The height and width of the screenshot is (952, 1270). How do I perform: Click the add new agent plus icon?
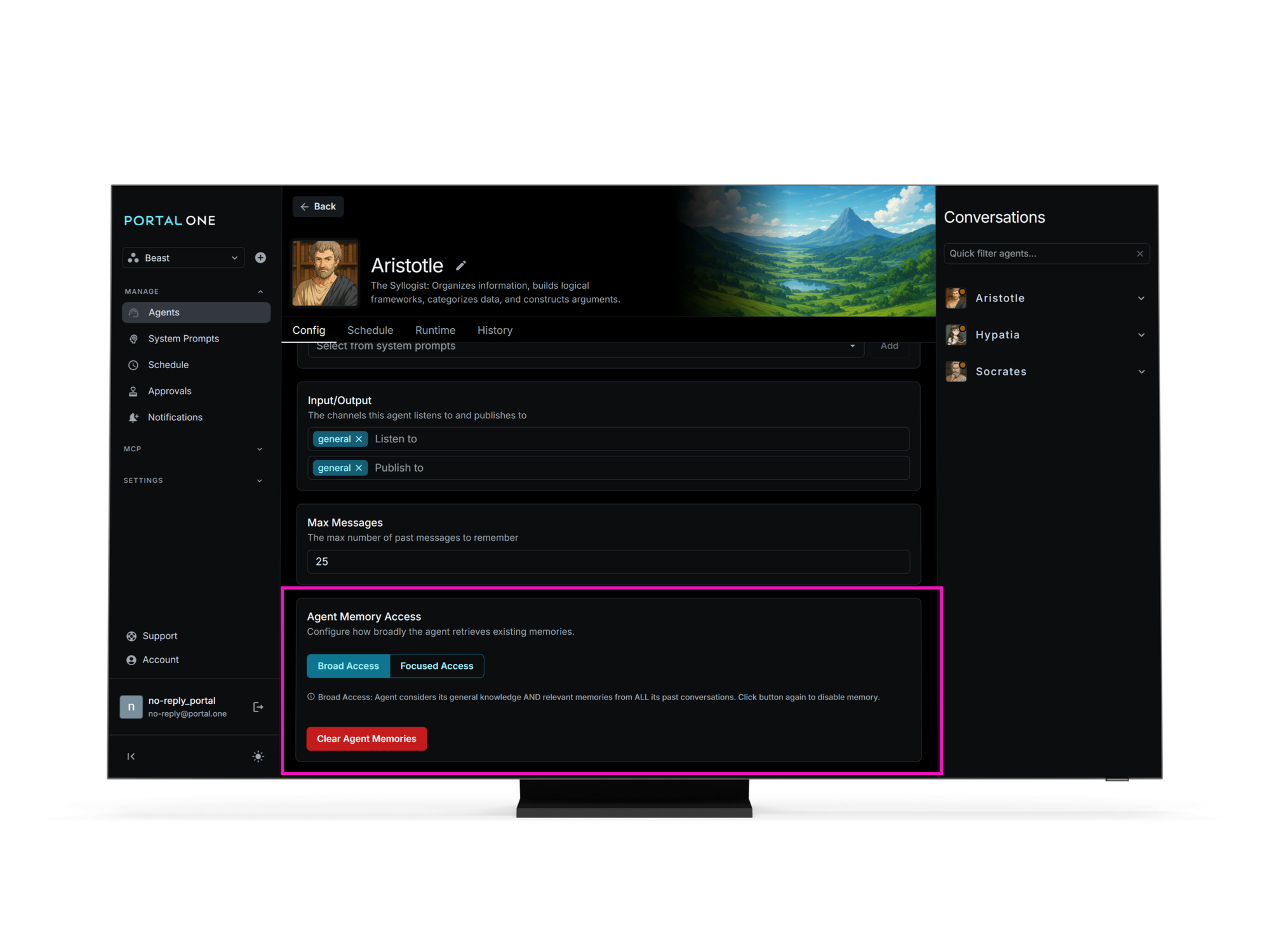coord(260,258)
